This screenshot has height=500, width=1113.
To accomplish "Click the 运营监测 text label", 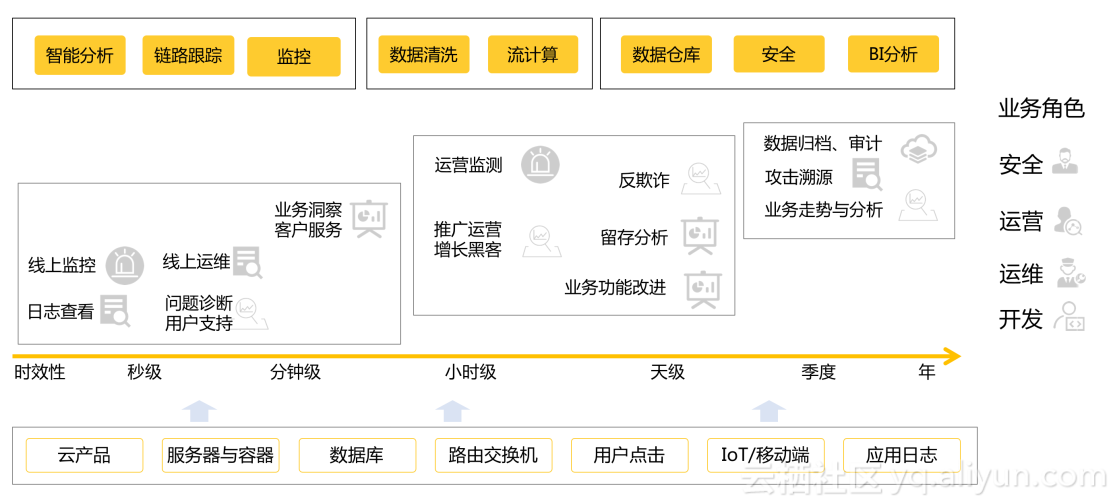I will [x=468, y=165].
